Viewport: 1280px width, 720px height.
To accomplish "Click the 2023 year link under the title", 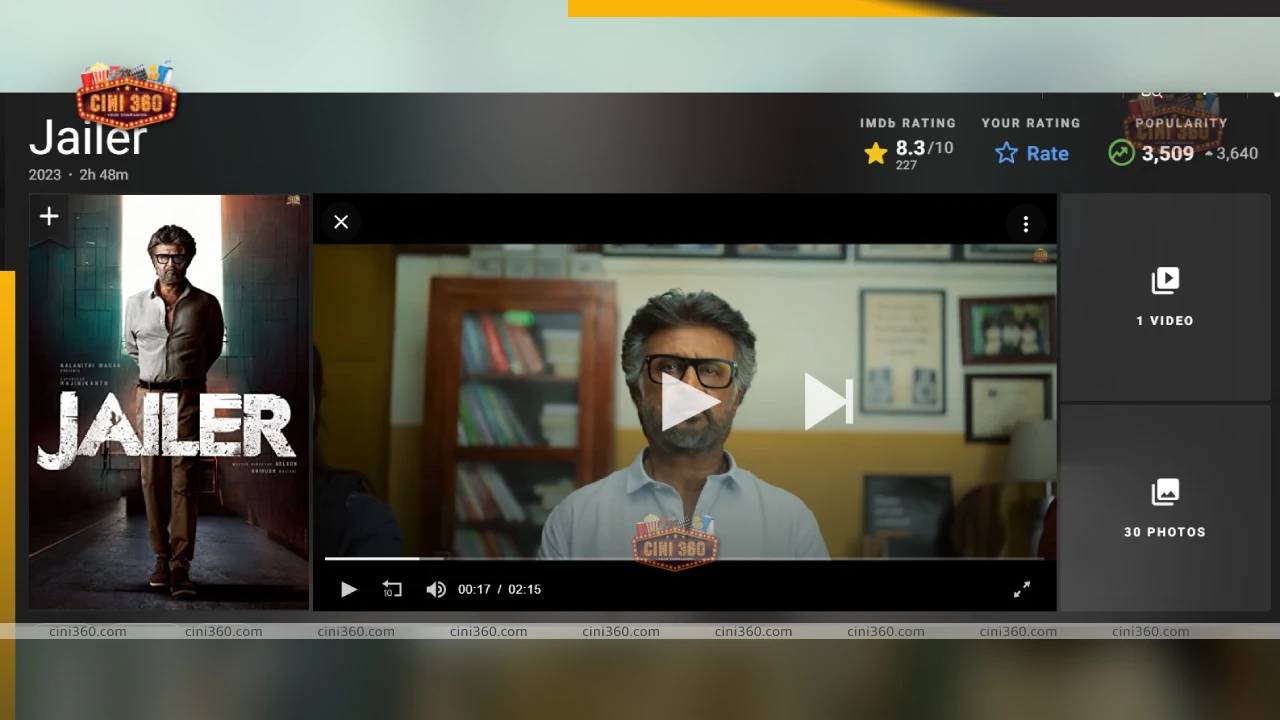I will point(44,174).
